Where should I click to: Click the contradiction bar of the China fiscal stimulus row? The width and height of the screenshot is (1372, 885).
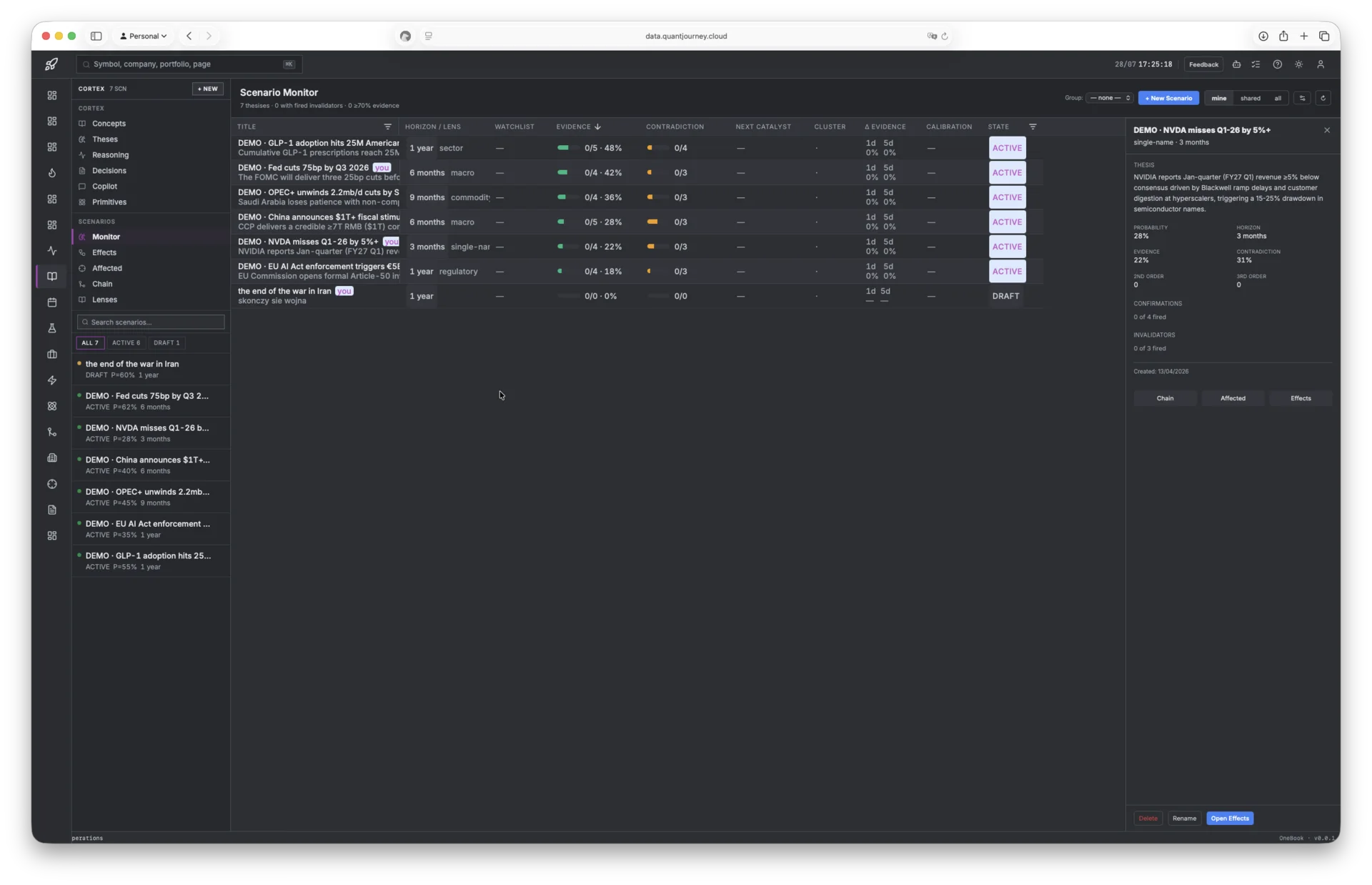coord(658,222)
